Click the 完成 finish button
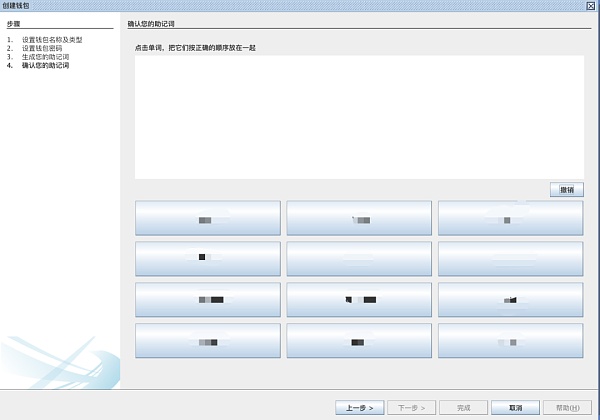 tap(463, 408)
